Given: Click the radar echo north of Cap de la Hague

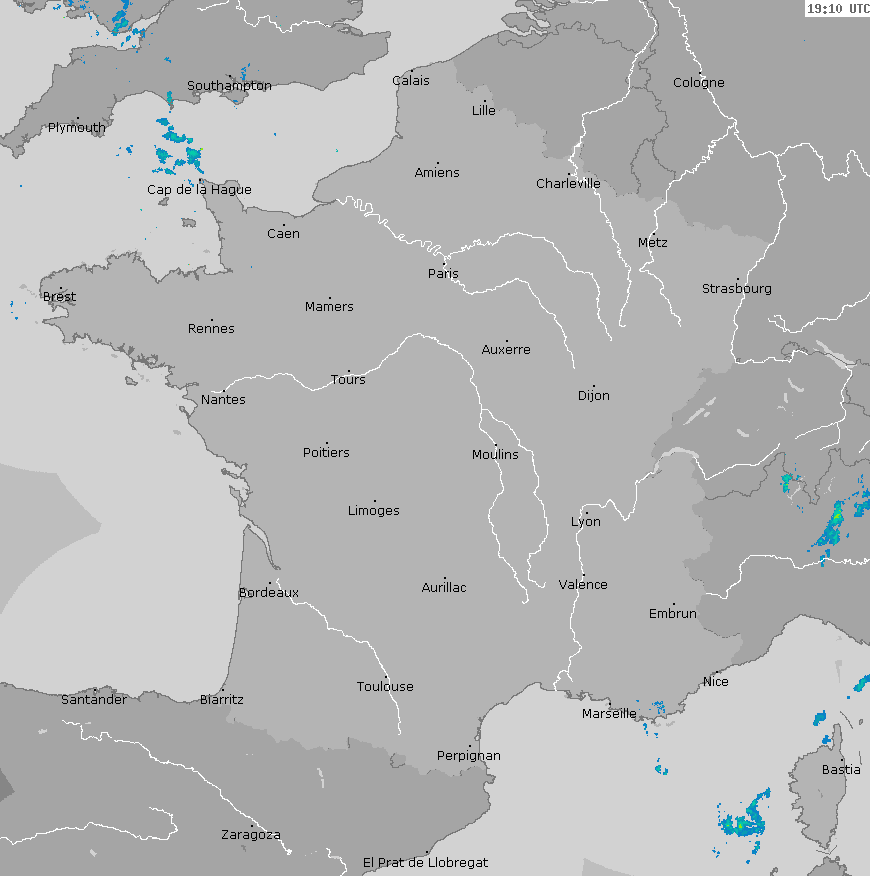Looking at the screenshot, I should tap(178, 147).
